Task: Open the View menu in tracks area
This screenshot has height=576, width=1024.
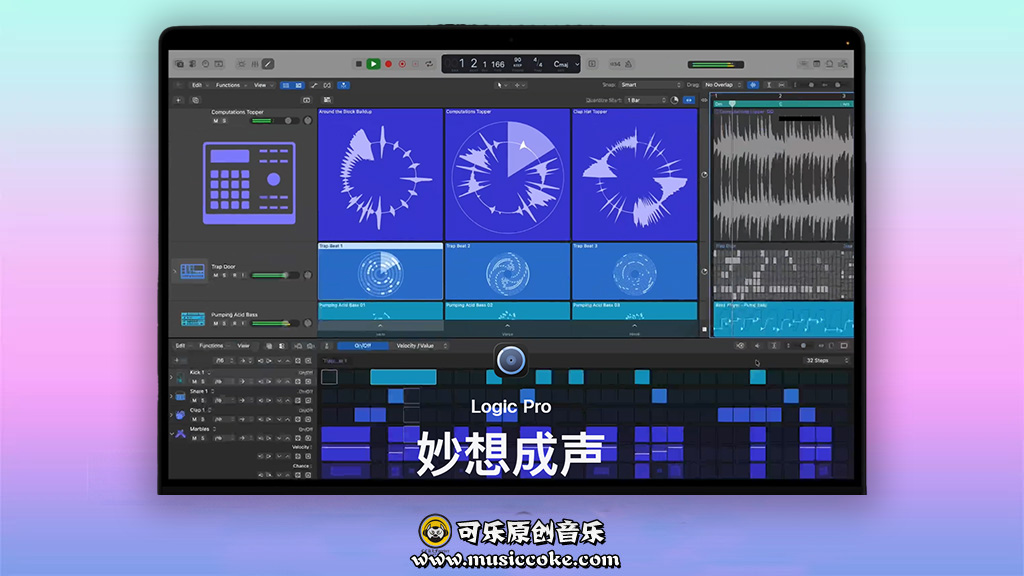Action: point(259,85)
